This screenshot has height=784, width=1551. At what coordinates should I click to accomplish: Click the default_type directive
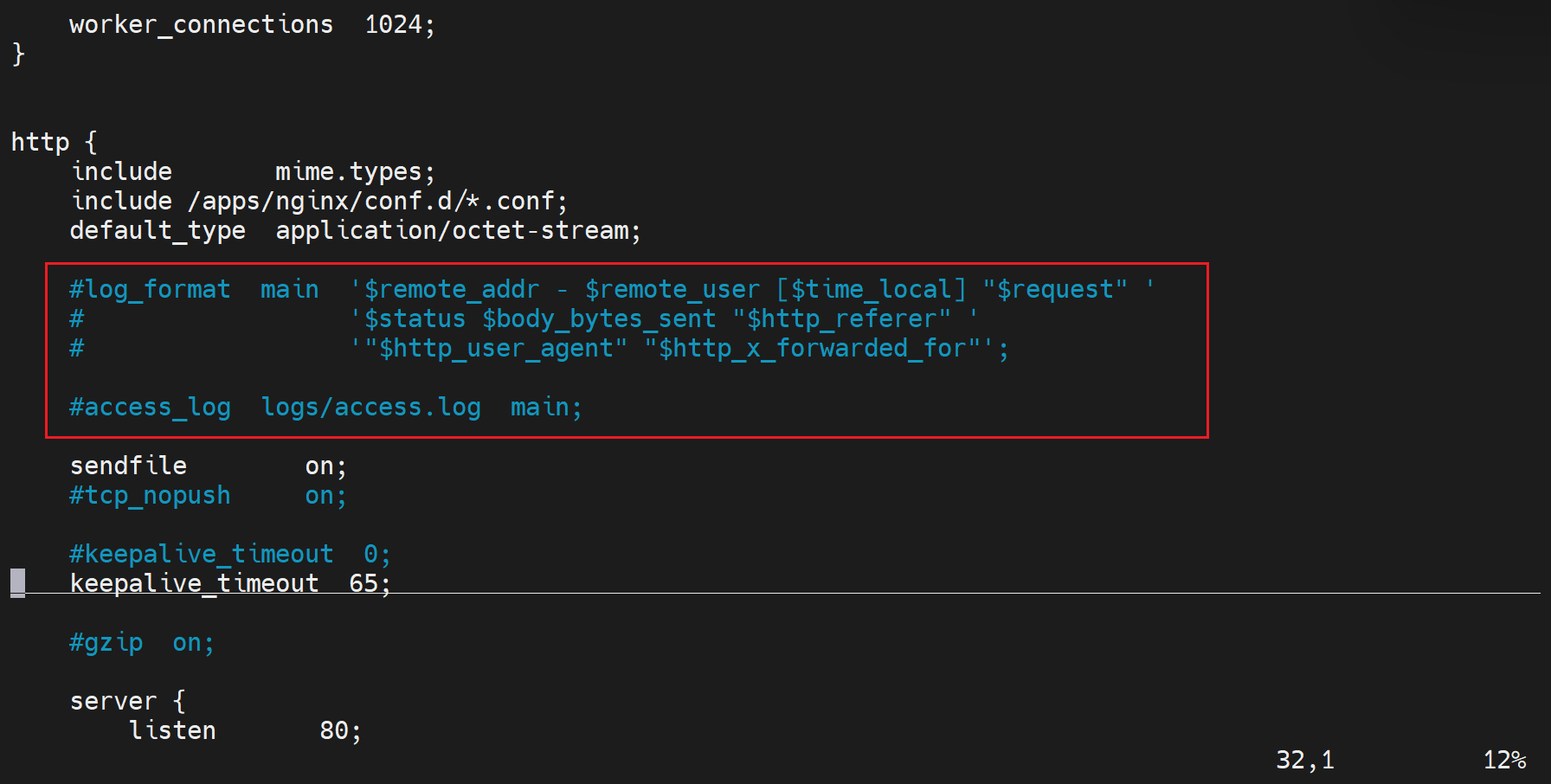click(158, 230)
